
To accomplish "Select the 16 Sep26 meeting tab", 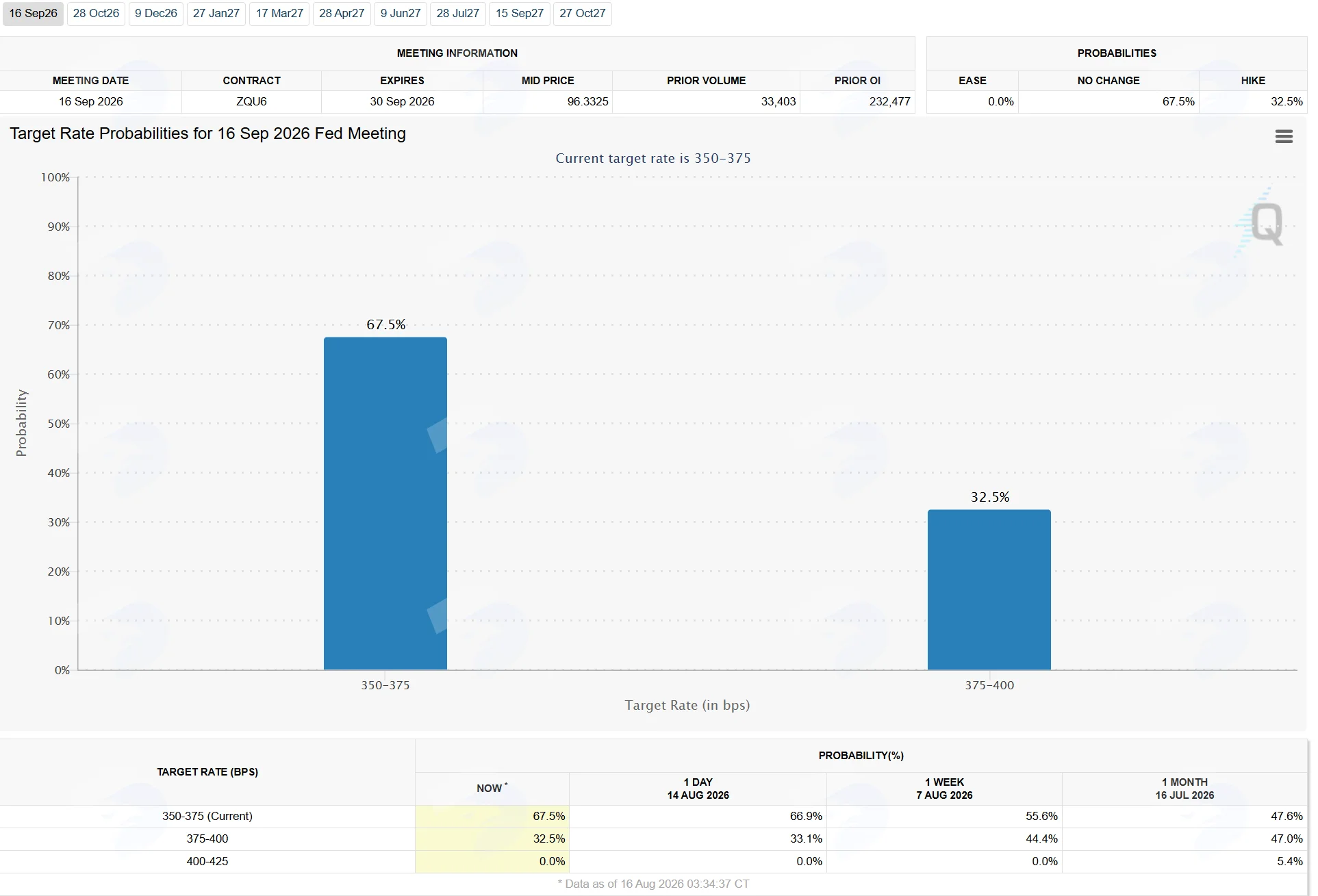I will click(x=33, y=14).
